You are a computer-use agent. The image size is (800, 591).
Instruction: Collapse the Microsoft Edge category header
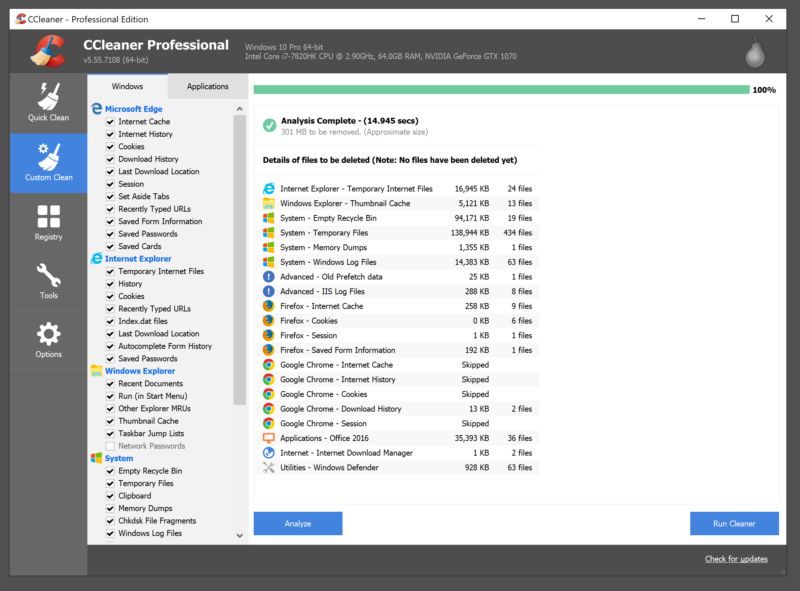coord(133,109)
